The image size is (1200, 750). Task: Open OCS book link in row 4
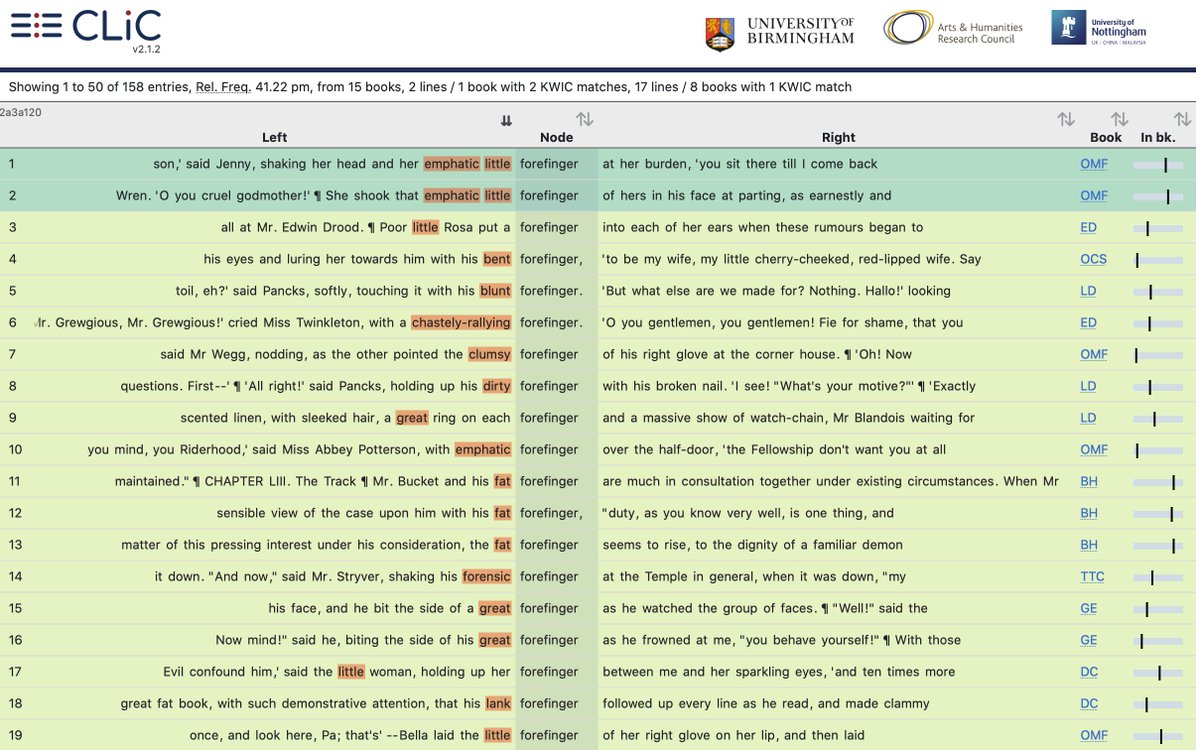tap(1094, 259)
